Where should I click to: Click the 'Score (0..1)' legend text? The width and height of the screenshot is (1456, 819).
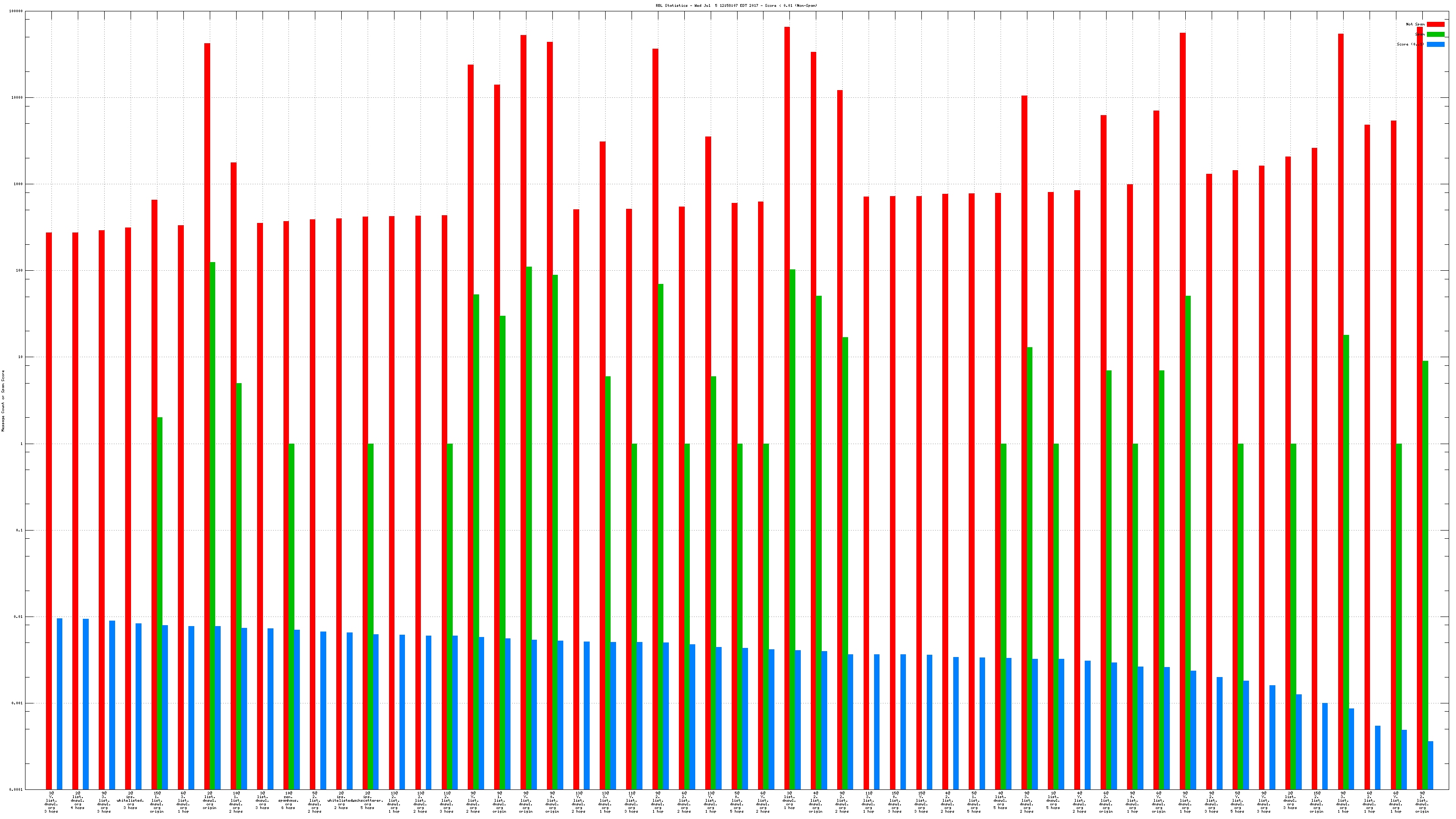click(x=1410, y=44)
